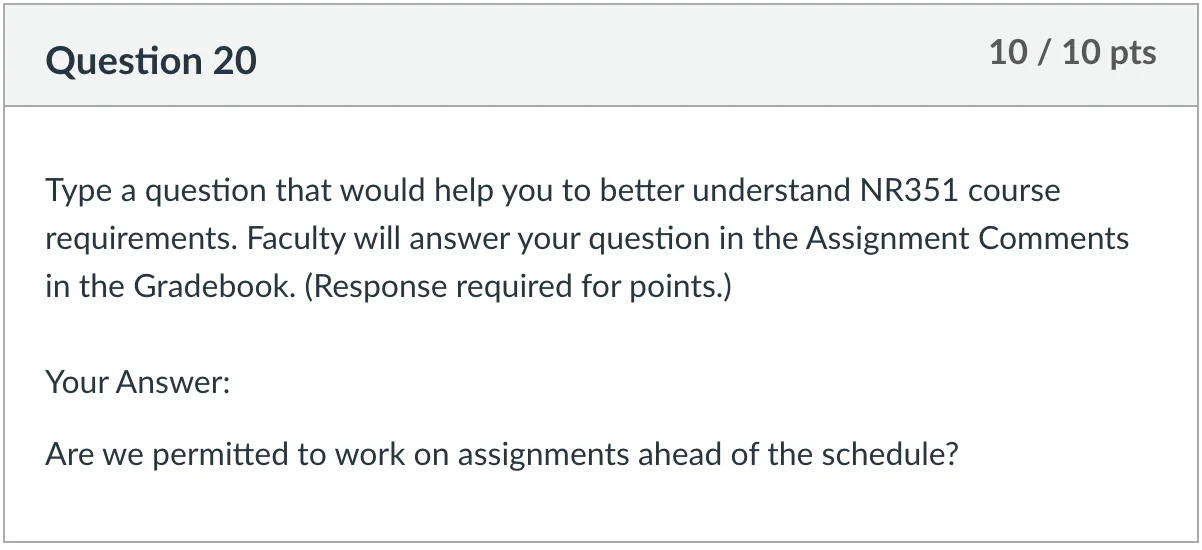Click the word 'pts' in the score
The height and width of the screenshot is (550, 1202).
[1133, 54]
